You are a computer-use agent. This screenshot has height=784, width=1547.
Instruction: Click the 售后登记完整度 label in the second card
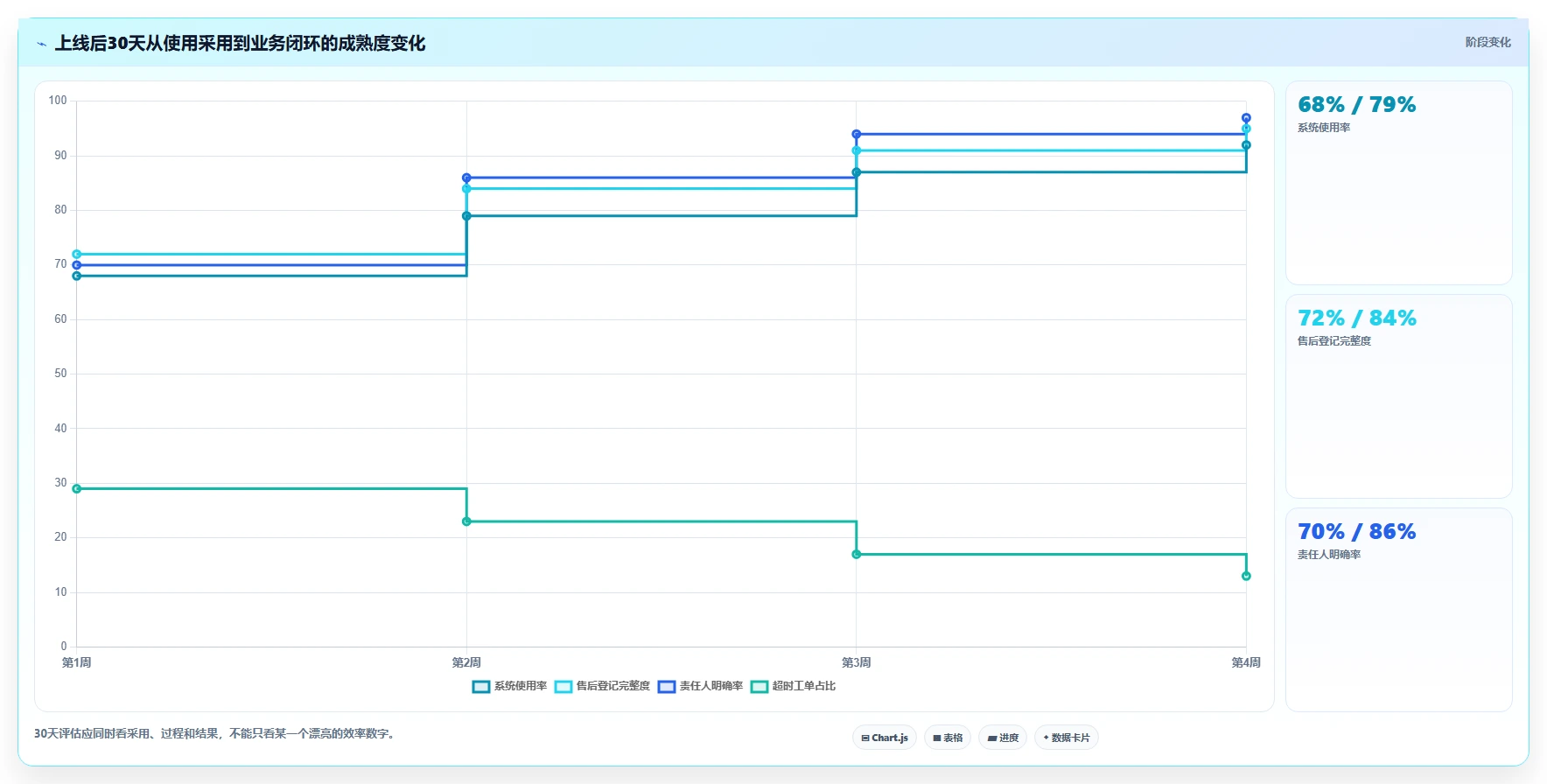1334,341
